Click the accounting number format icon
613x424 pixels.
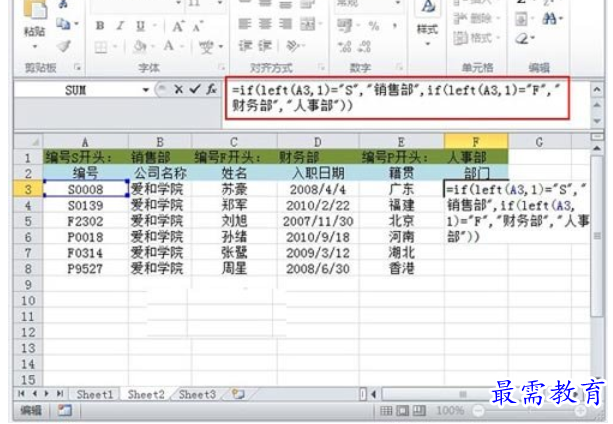pos(344,26)
